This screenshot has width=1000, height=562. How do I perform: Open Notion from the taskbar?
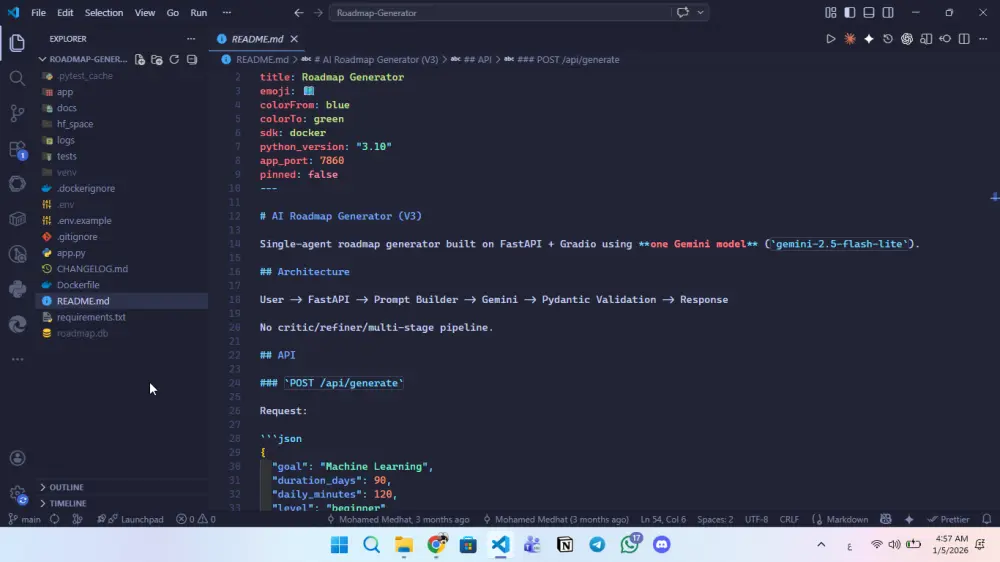[565, 545]
